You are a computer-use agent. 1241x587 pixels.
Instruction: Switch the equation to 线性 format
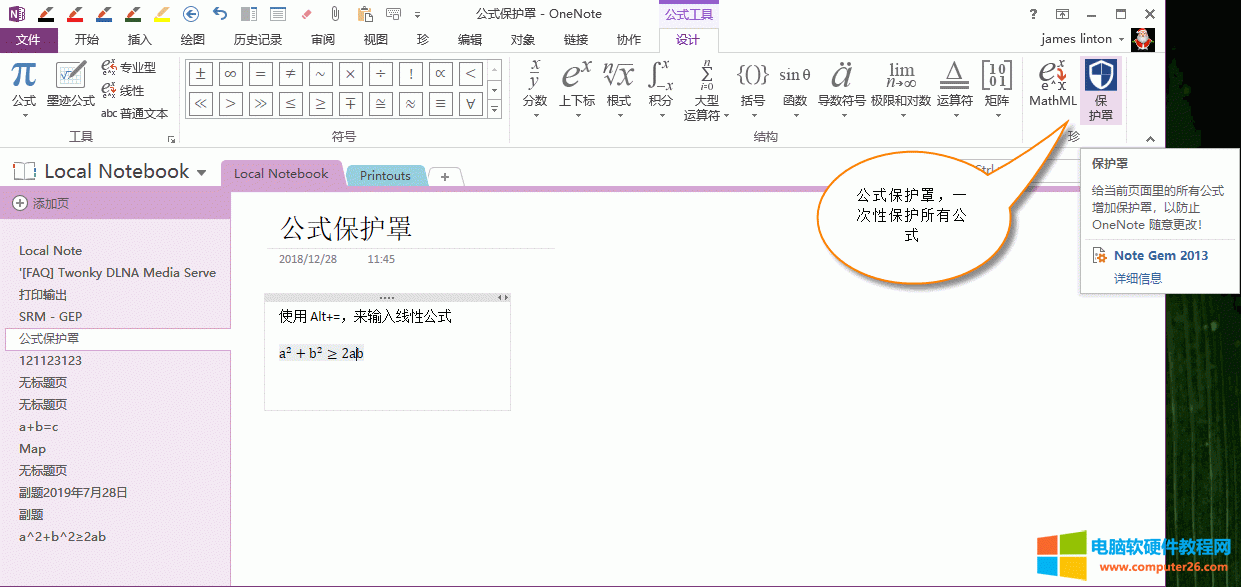pos(123,90)
